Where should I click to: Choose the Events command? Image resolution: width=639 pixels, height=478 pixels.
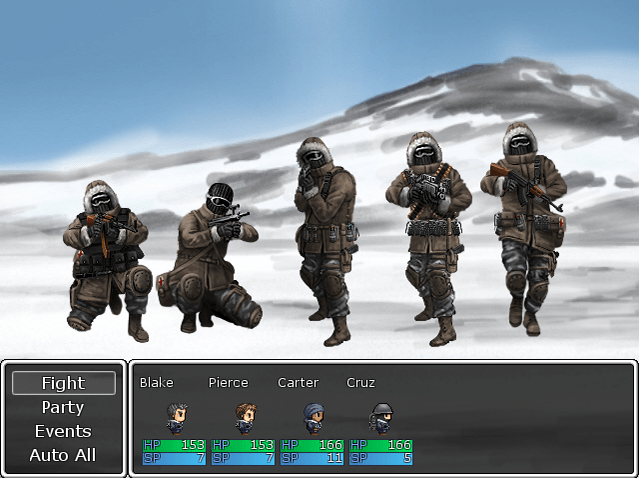[63, 431]
